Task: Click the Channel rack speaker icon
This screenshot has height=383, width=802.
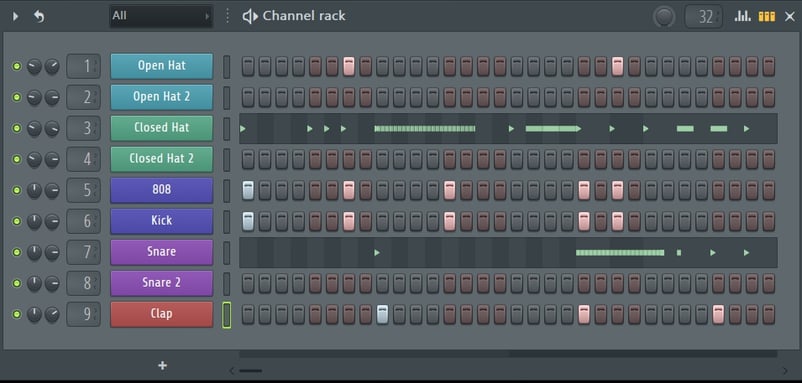Action: tap(250, 16)
